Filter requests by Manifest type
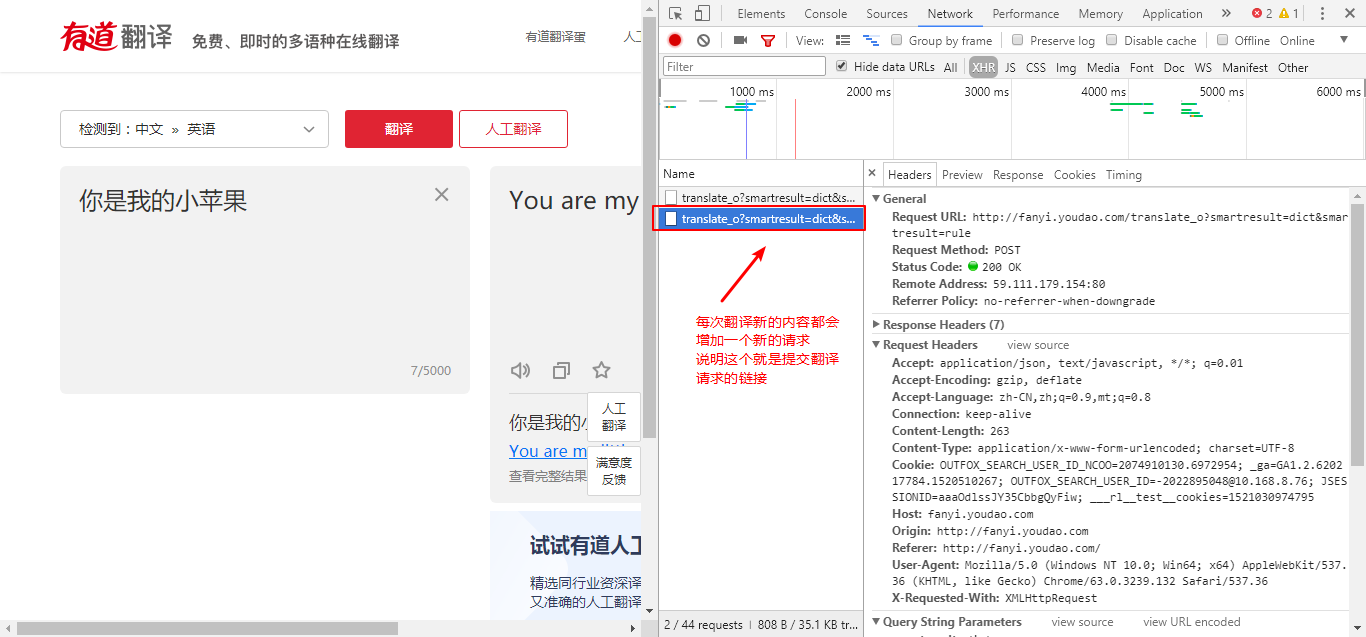Image resolution: width=1366 pixels, height=637 pixels. 1245,67
